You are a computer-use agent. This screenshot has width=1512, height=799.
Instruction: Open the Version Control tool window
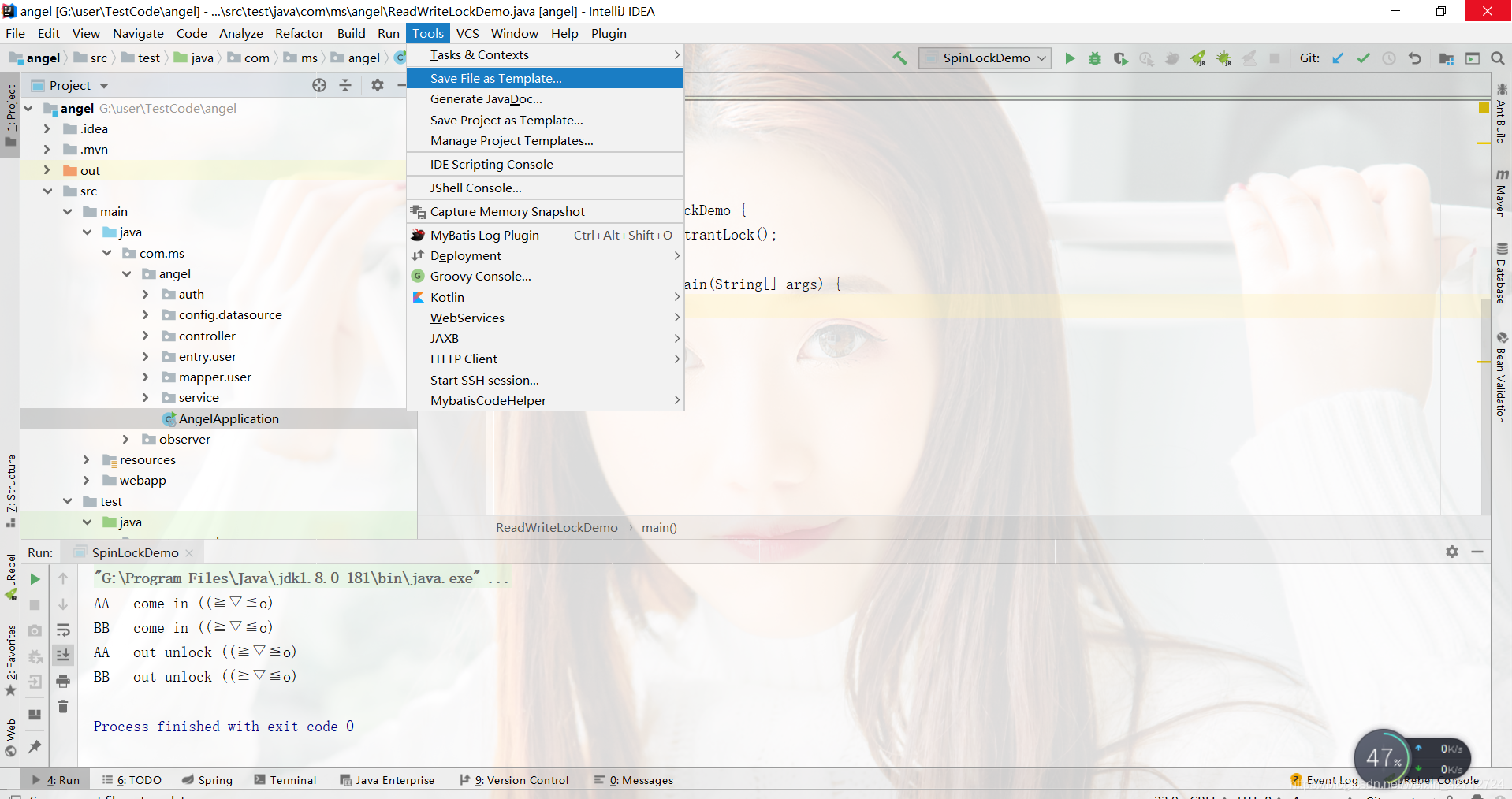click(x=514, y=780)
